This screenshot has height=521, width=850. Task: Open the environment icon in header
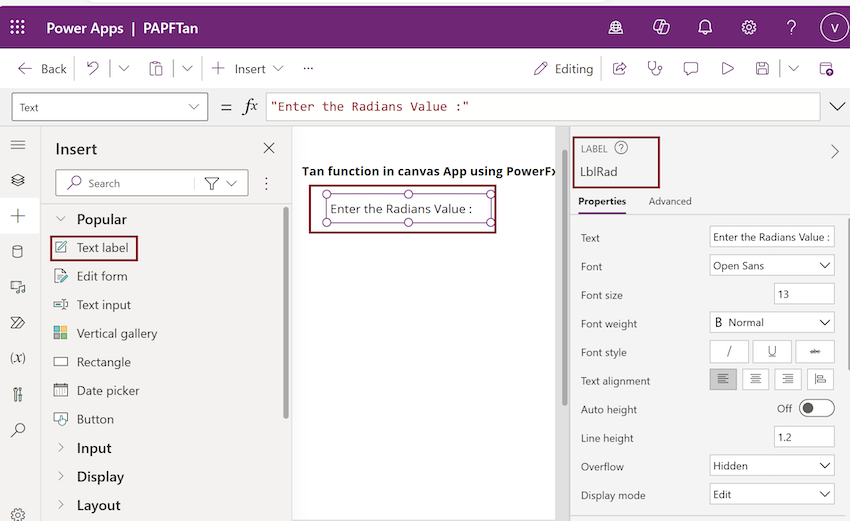pos(615,27)
